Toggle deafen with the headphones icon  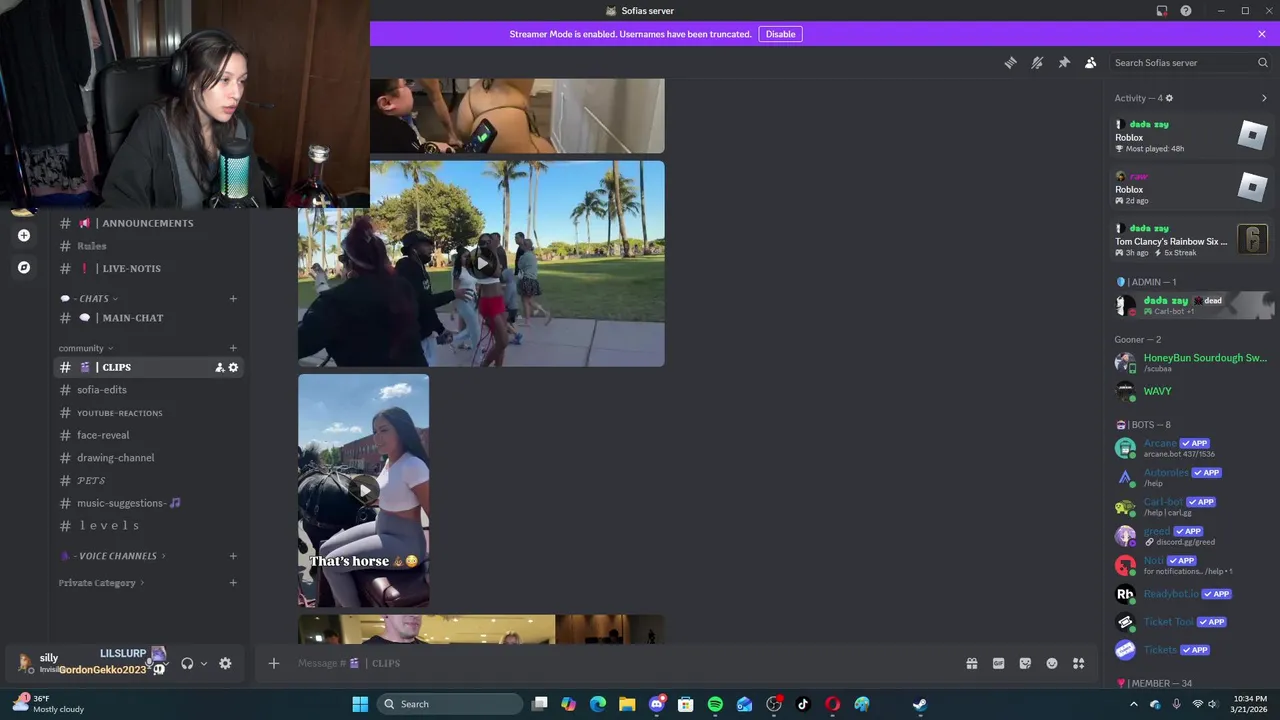click(x=187, y=663)
